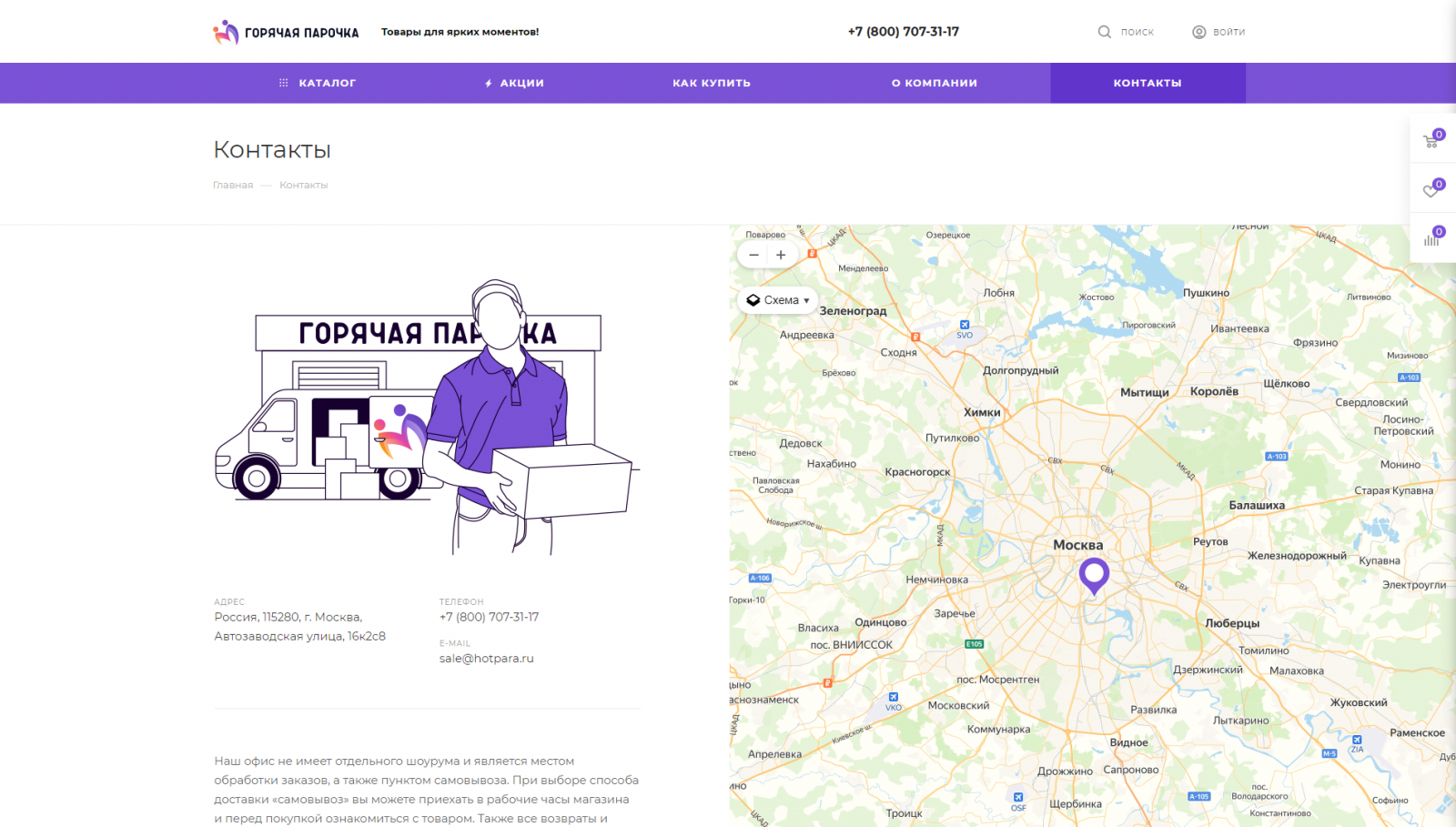Zoom out the map with minus

(753, 255)
